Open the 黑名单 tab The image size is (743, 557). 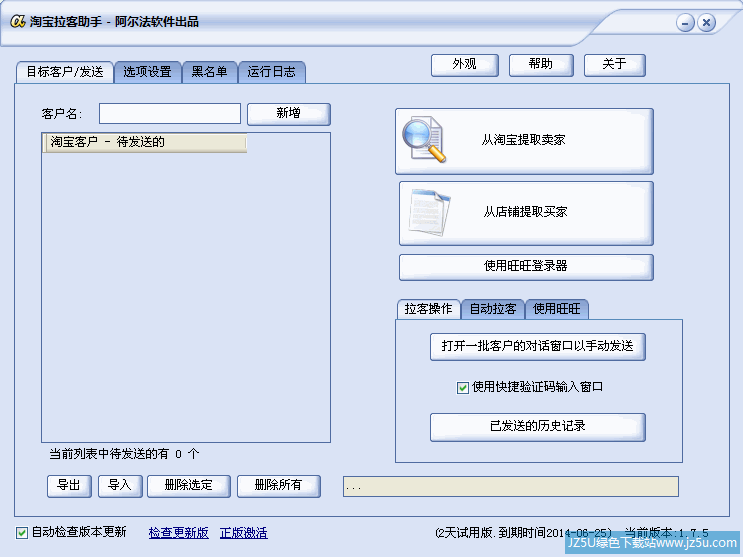(209, 72)
